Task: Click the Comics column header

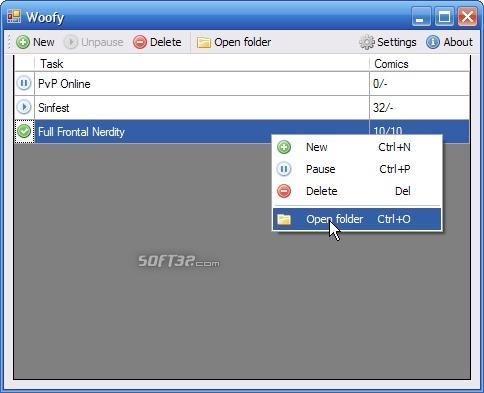Action: point(419,64)
